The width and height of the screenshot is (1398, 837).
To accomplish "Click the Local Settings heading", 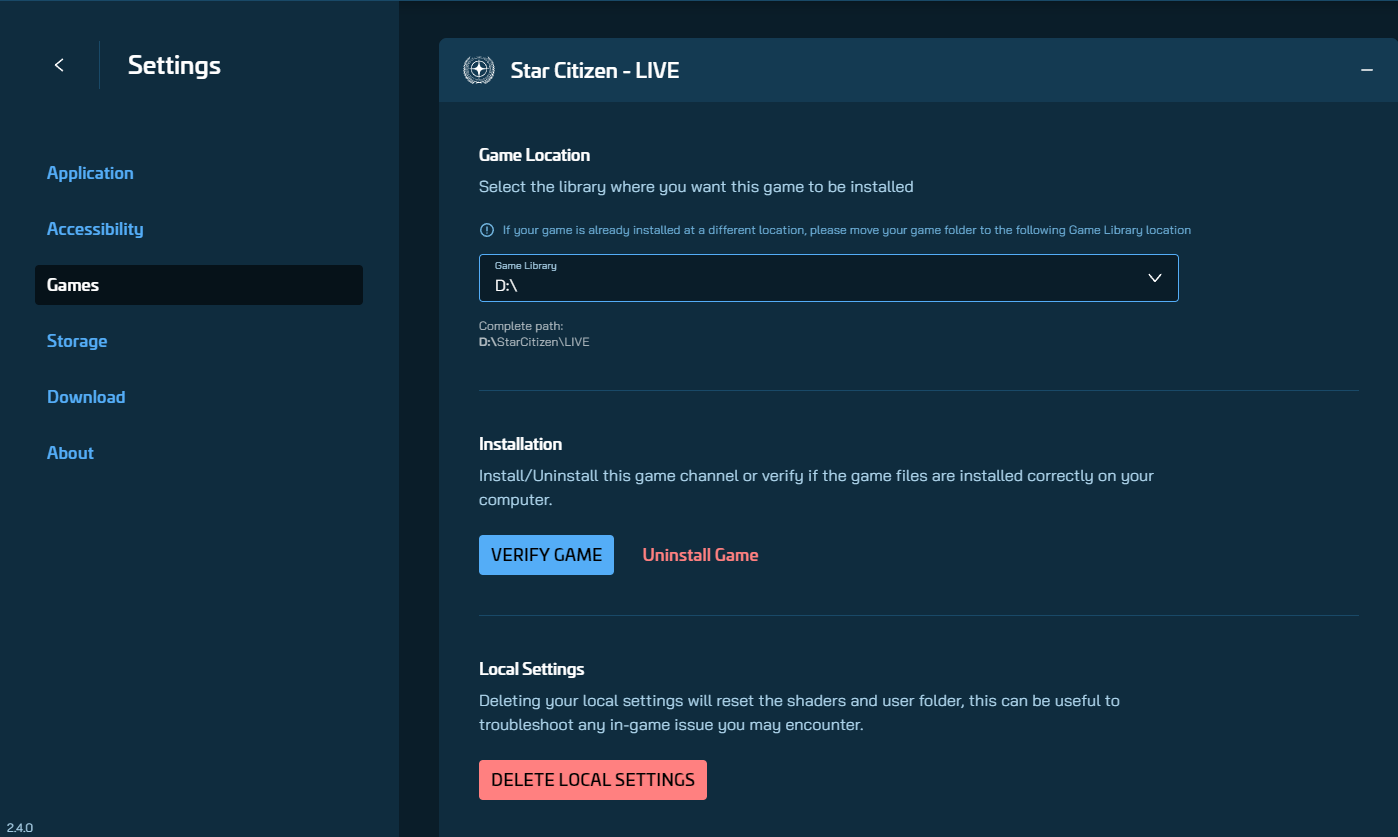I will coord(531,669).
